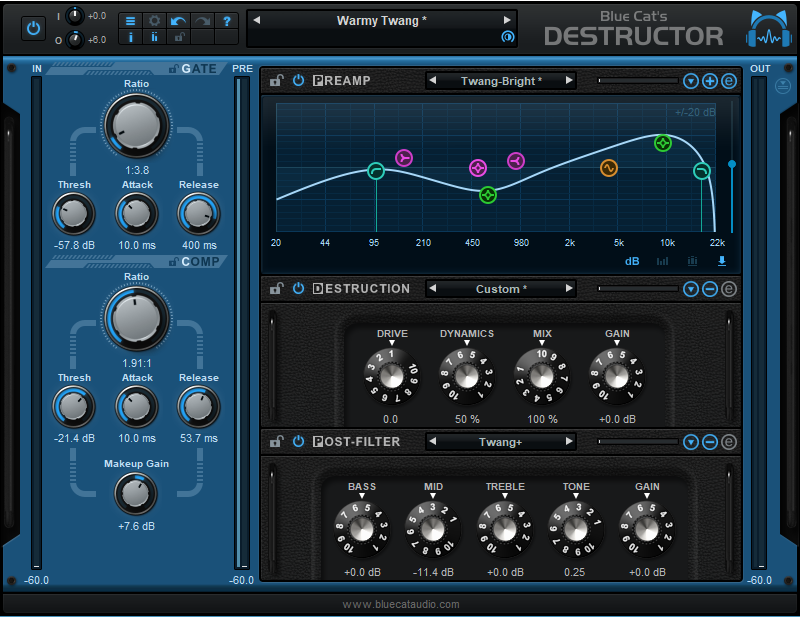Open the DESTRUCTION down-arrow menu icon

click(691, 289)
